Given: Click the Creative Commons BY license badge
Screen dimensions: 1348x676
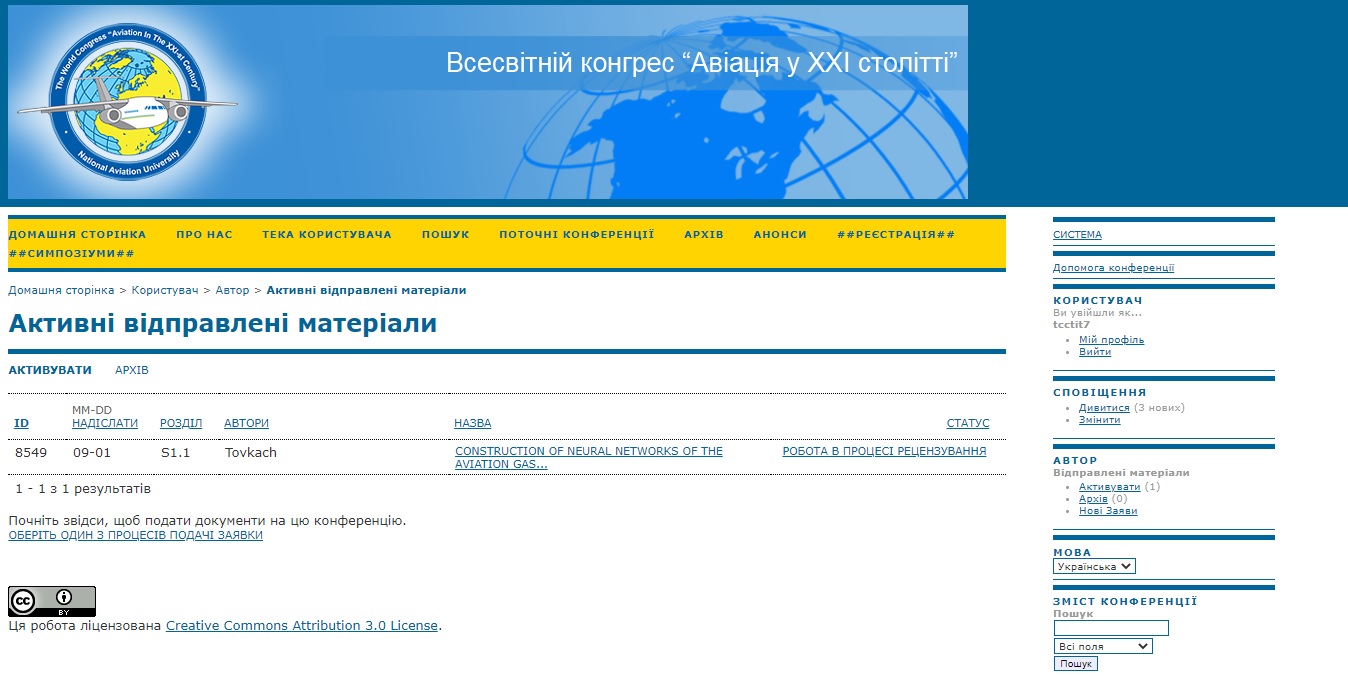Looking at the screenshot, I should (52, 601).
